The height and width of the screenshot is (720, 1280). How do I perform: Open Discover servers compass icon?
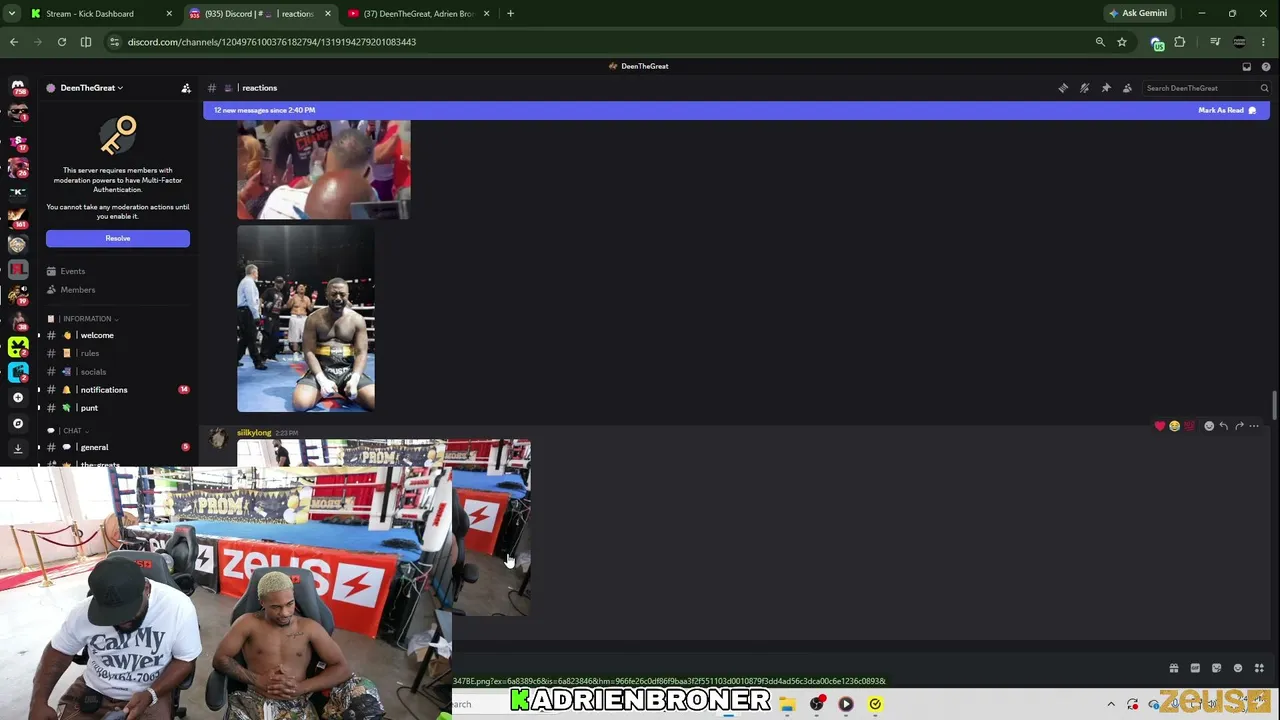coord(18,423)
